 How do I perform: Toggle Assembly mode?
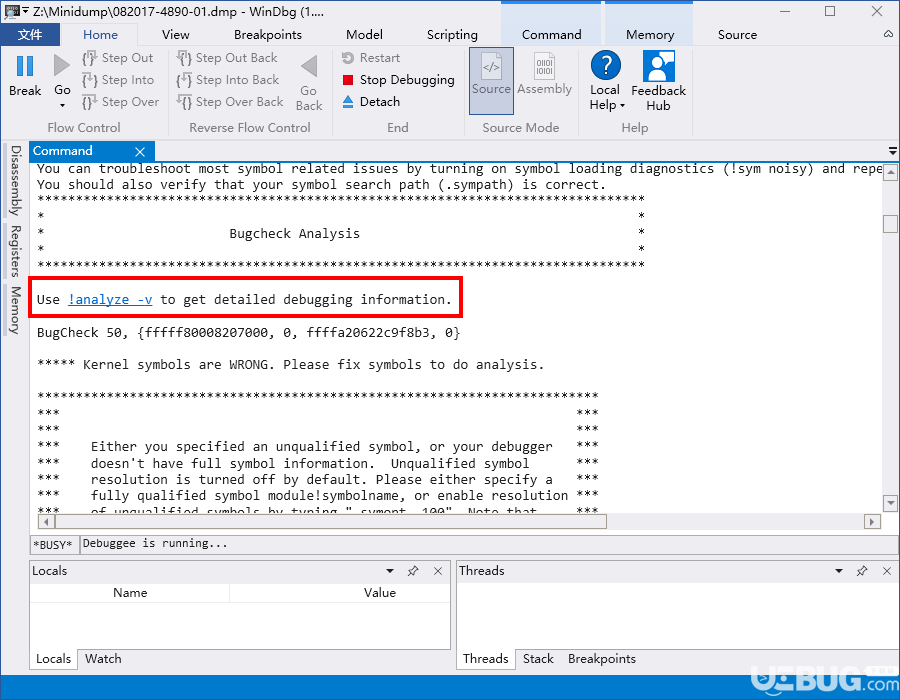(544, 75)
